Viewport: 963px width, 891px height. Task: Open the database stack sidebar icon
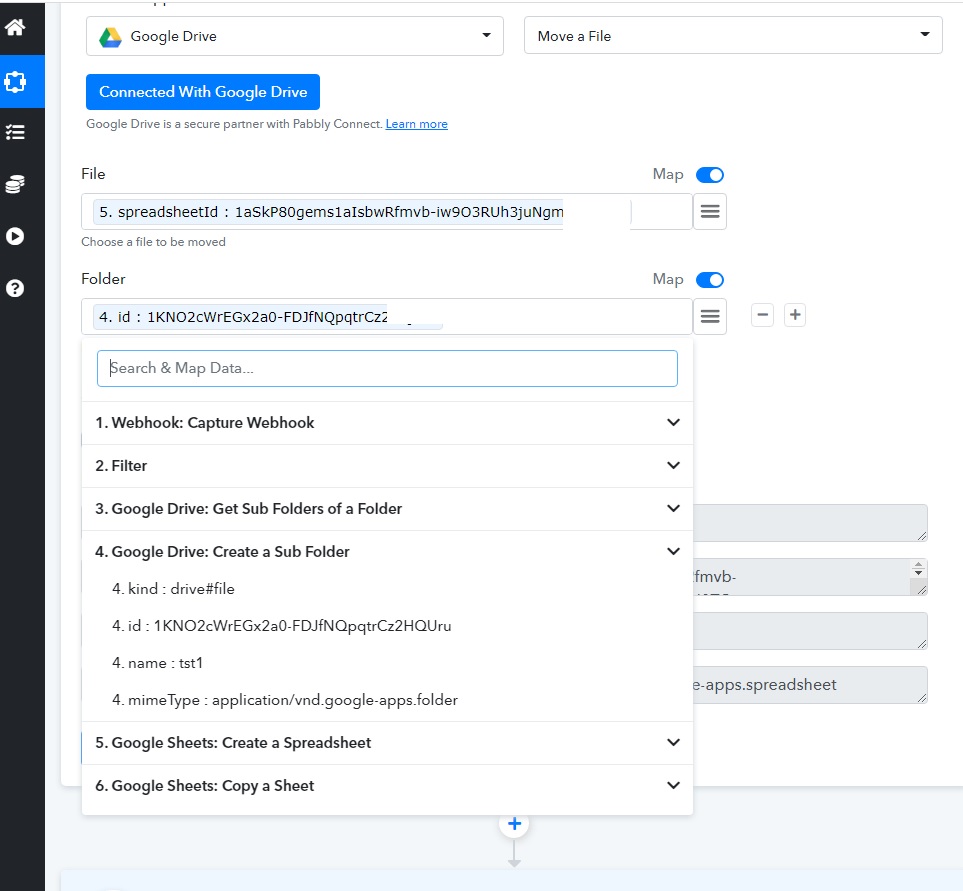click(x=15, y=184)
